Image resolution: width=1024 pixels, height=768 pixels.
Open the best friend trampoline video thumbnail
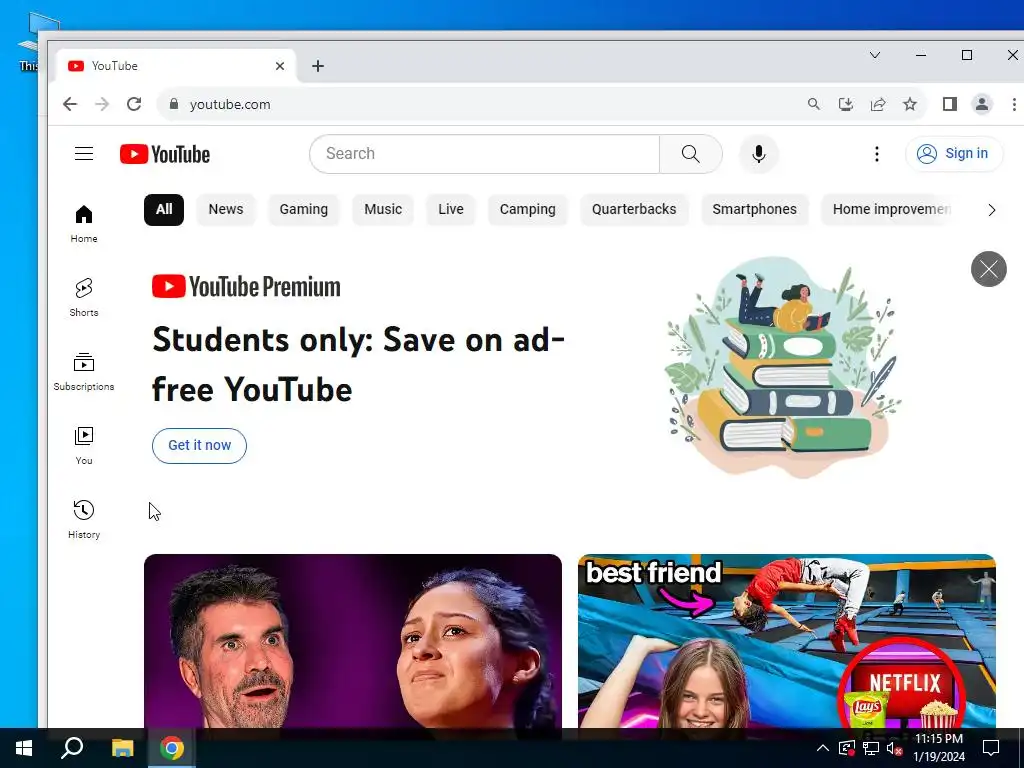(786, 641)
